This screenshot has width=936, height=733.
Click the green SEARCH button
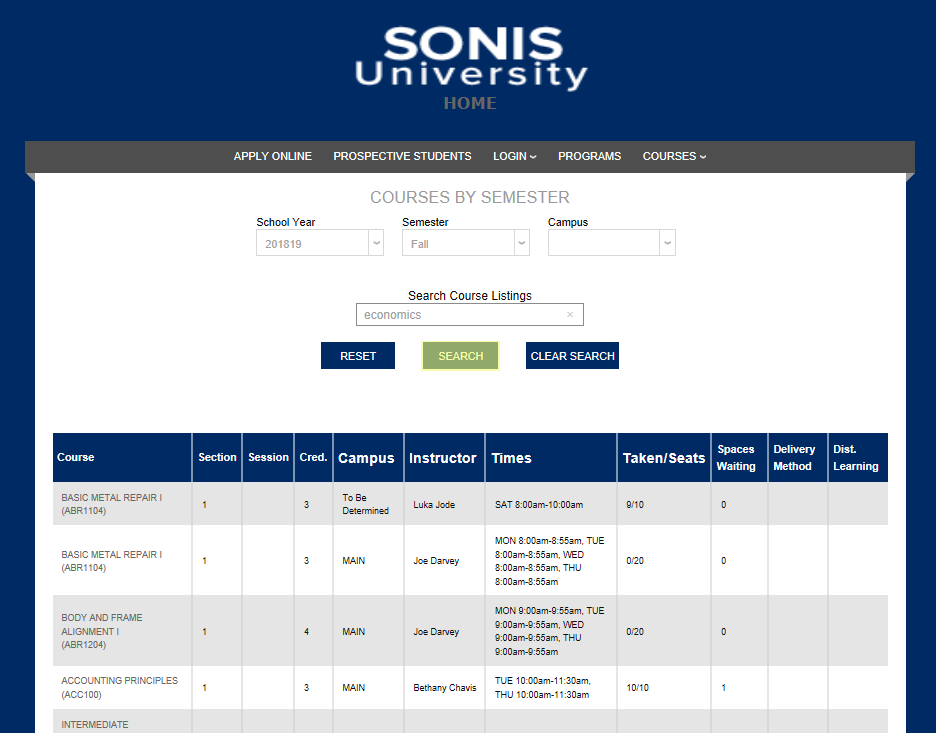pyautogui.click(x=460, y=356)
